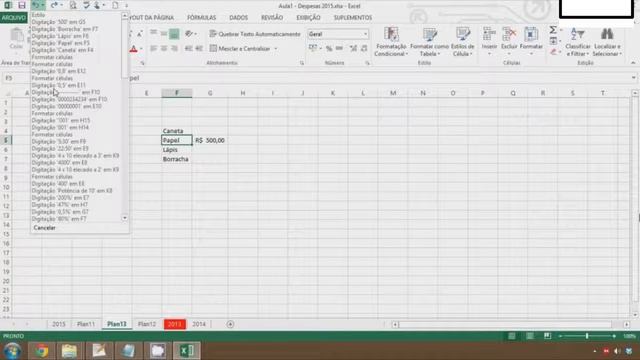
Task: Open Localizar e Selecionar binoculars
Action: coord(607,42)
